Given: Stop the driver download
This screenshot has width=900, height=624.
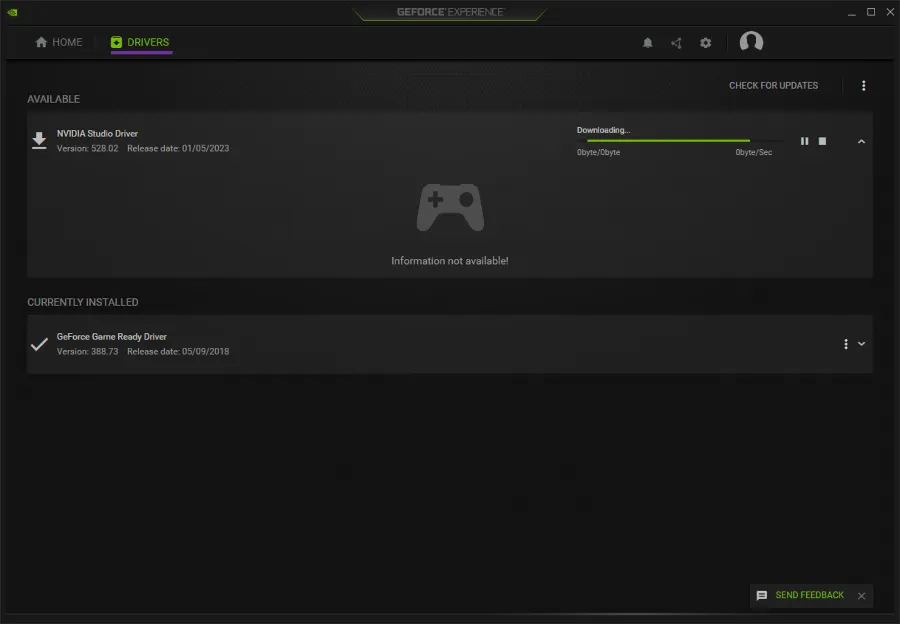Looking at the screenshot, I should coord(822,141).
